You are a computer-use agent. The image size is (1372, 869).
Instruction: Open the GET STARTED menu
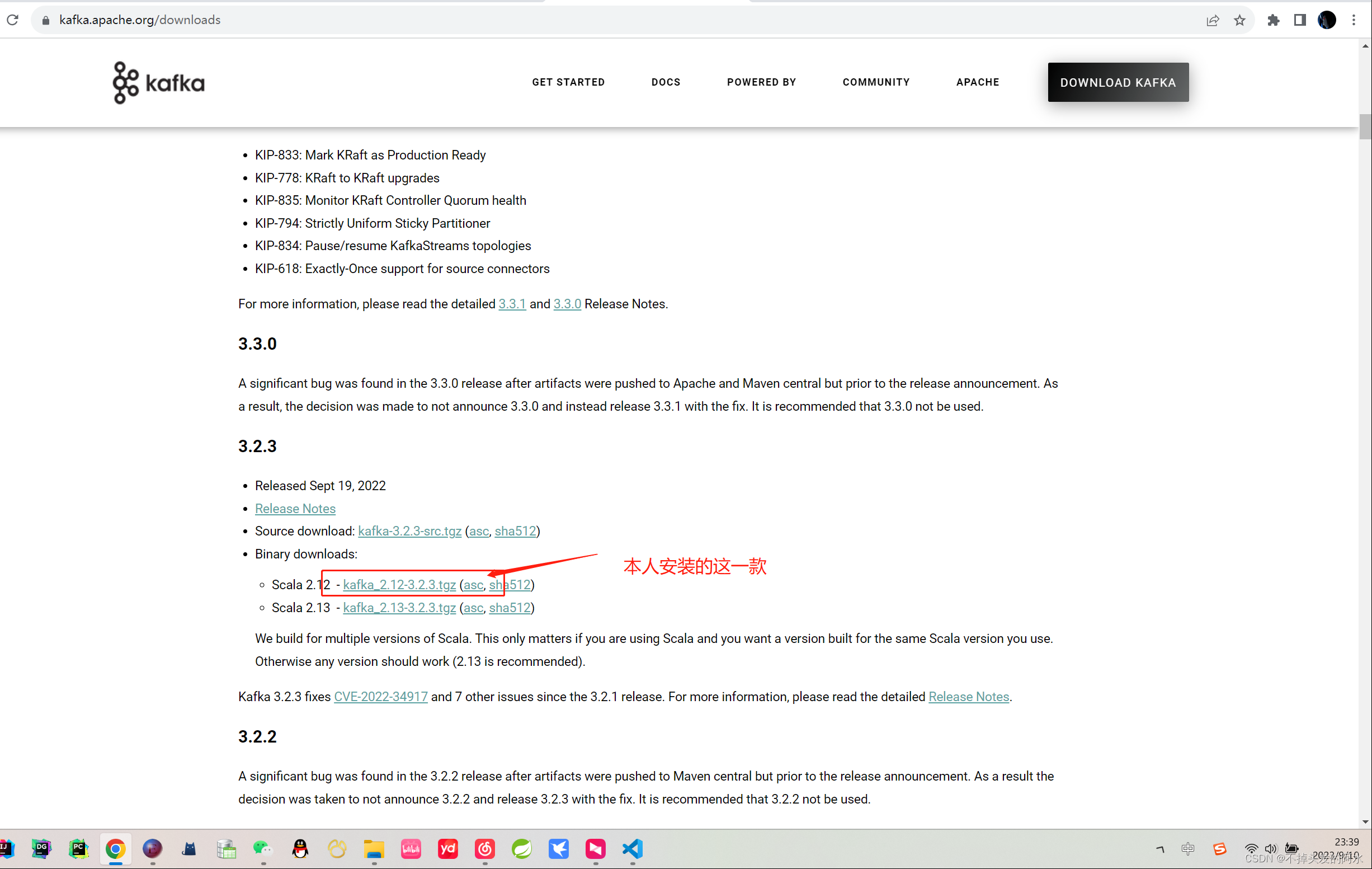[568, 82]
